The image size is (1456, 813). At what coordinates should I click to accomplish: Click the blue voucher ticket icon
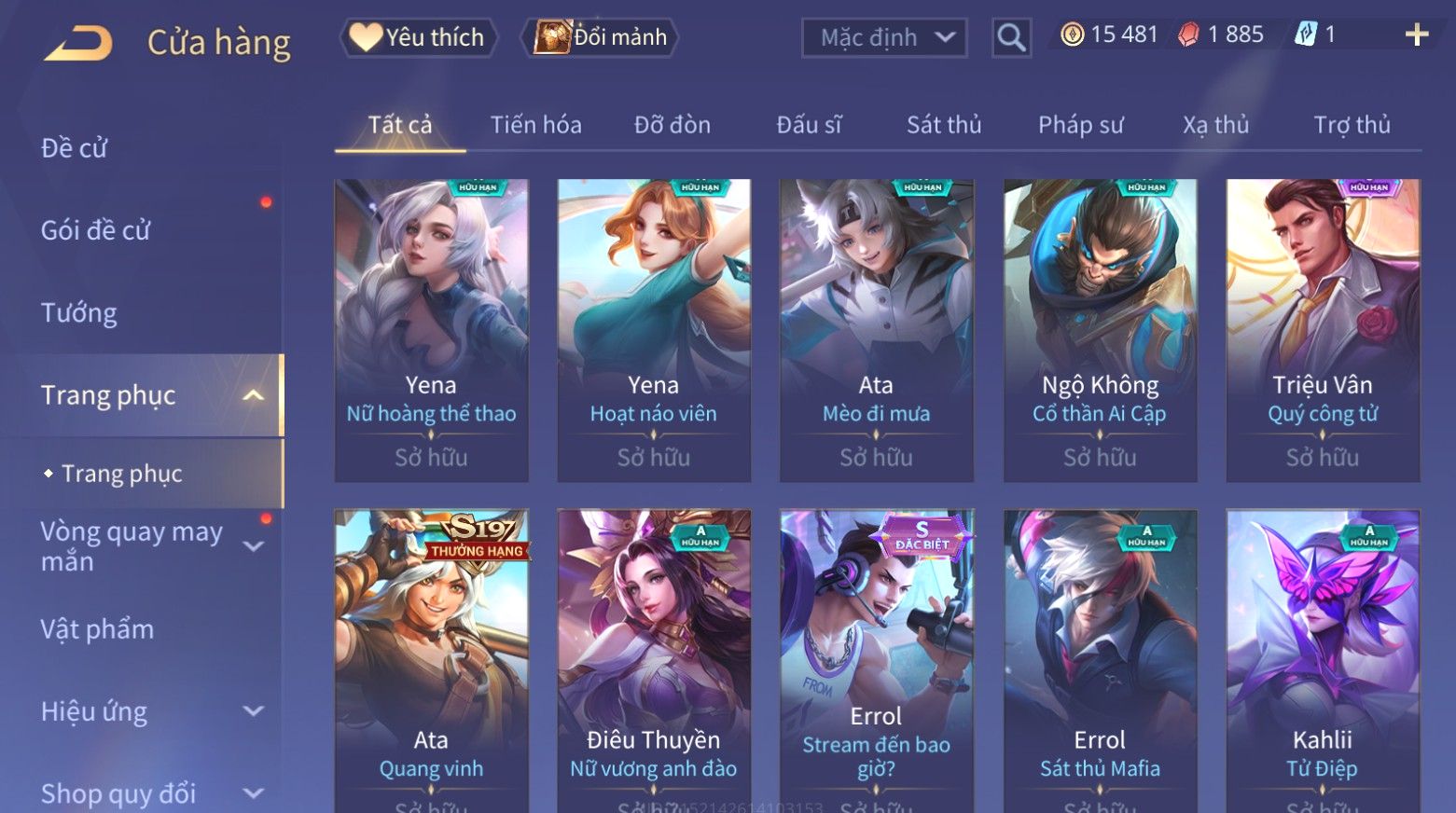click(1305, 35)
